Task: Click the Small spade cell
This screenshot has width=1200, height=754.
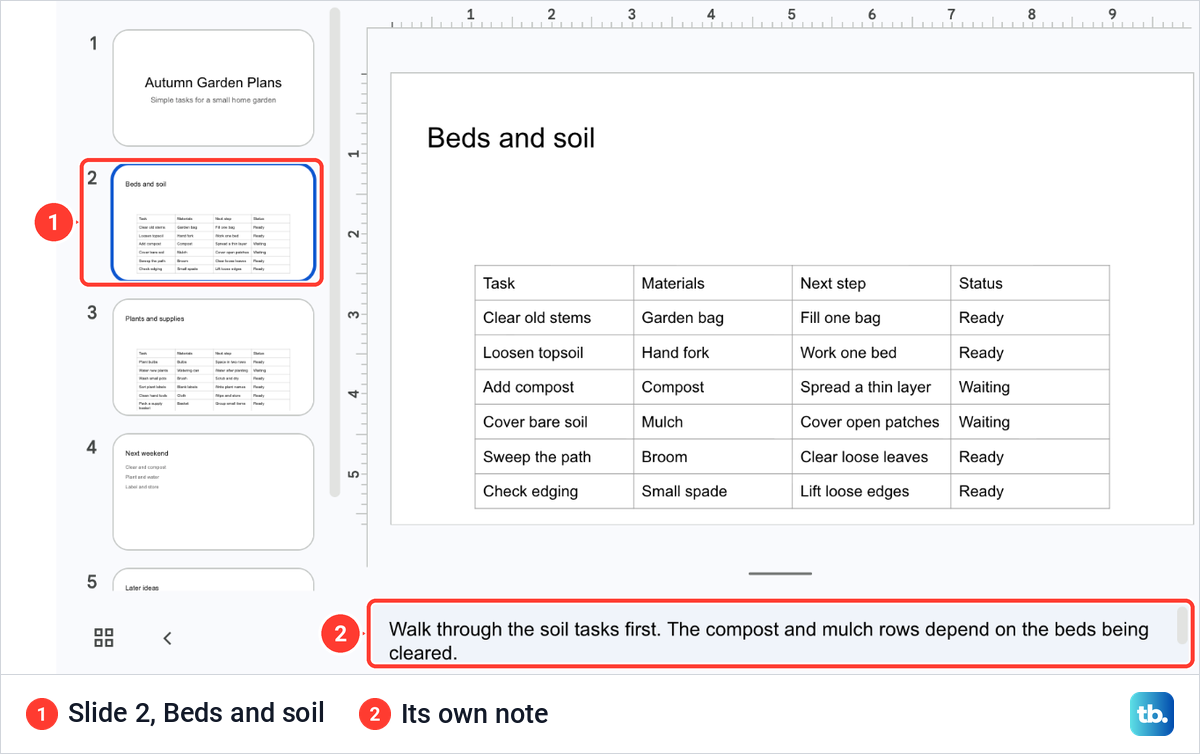Action: click(x=713, y=491)
